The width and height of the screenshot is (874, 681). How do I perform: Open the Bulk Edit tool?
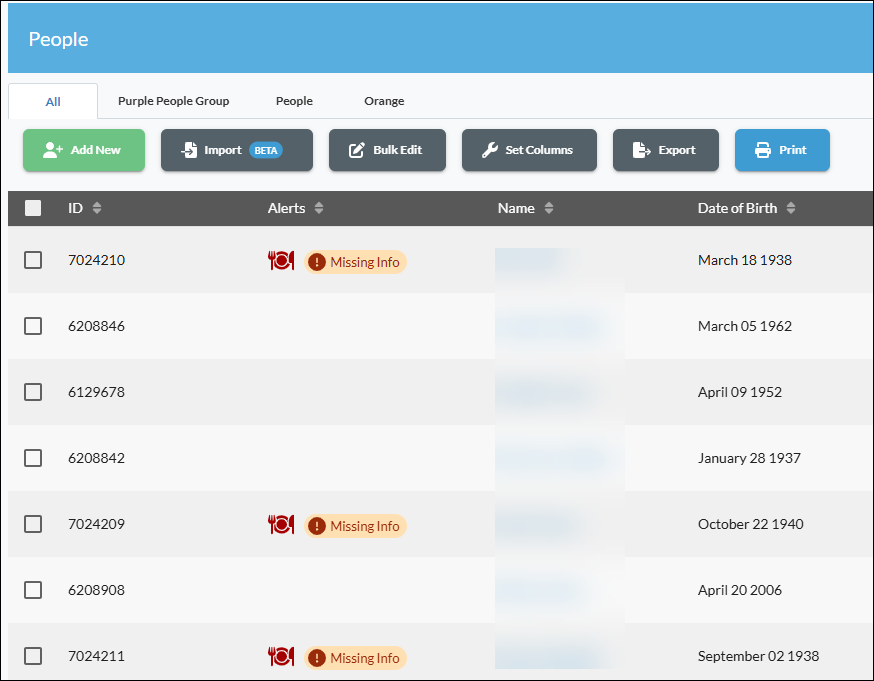387,150
